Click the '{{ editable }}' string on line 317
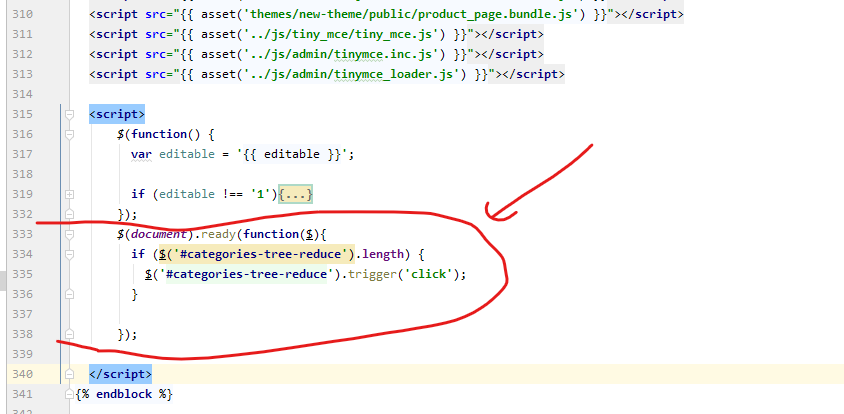 [x=288, y=155]
